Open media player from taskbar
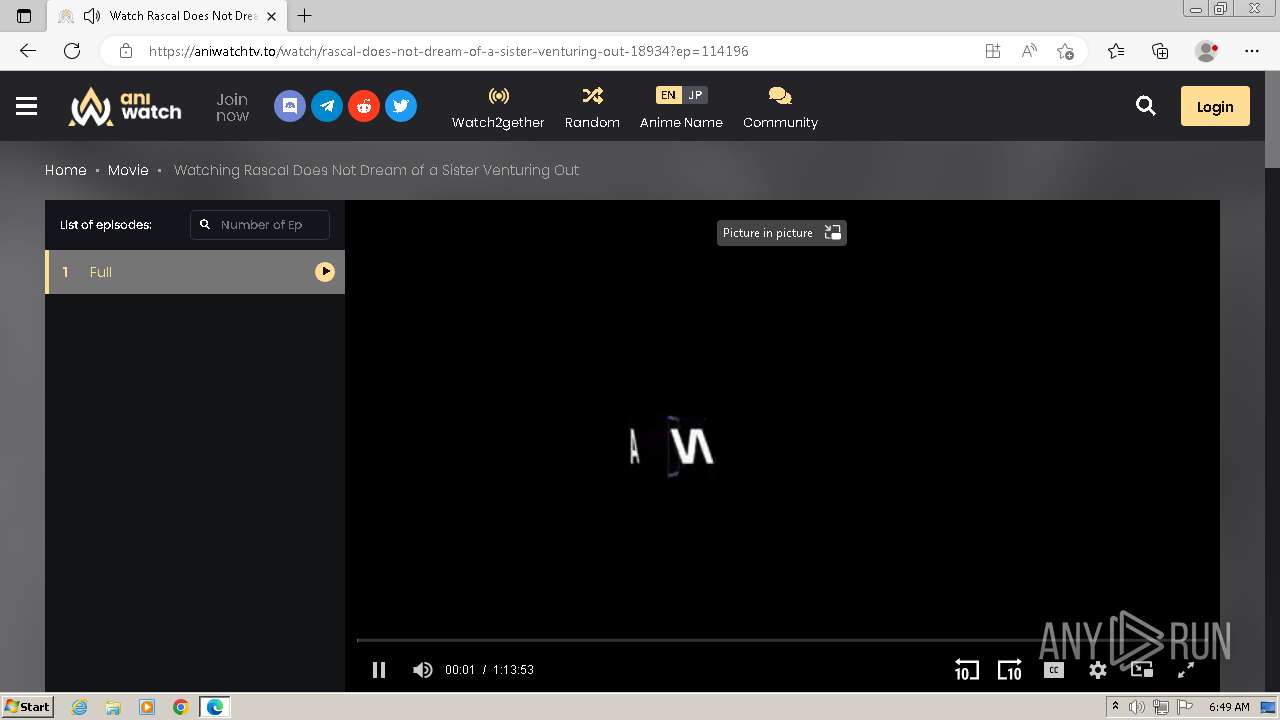The height and width of the screenshot is (720, 1280). (147, 707)
